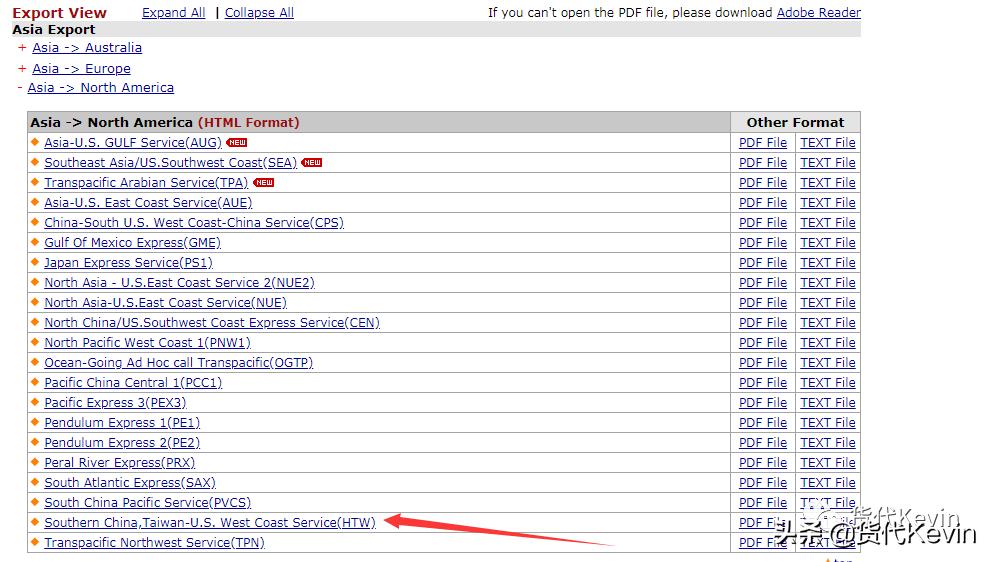Open the Asia -> North America link
This screenshot has width=993, height=562.
(x=100, y=87)
